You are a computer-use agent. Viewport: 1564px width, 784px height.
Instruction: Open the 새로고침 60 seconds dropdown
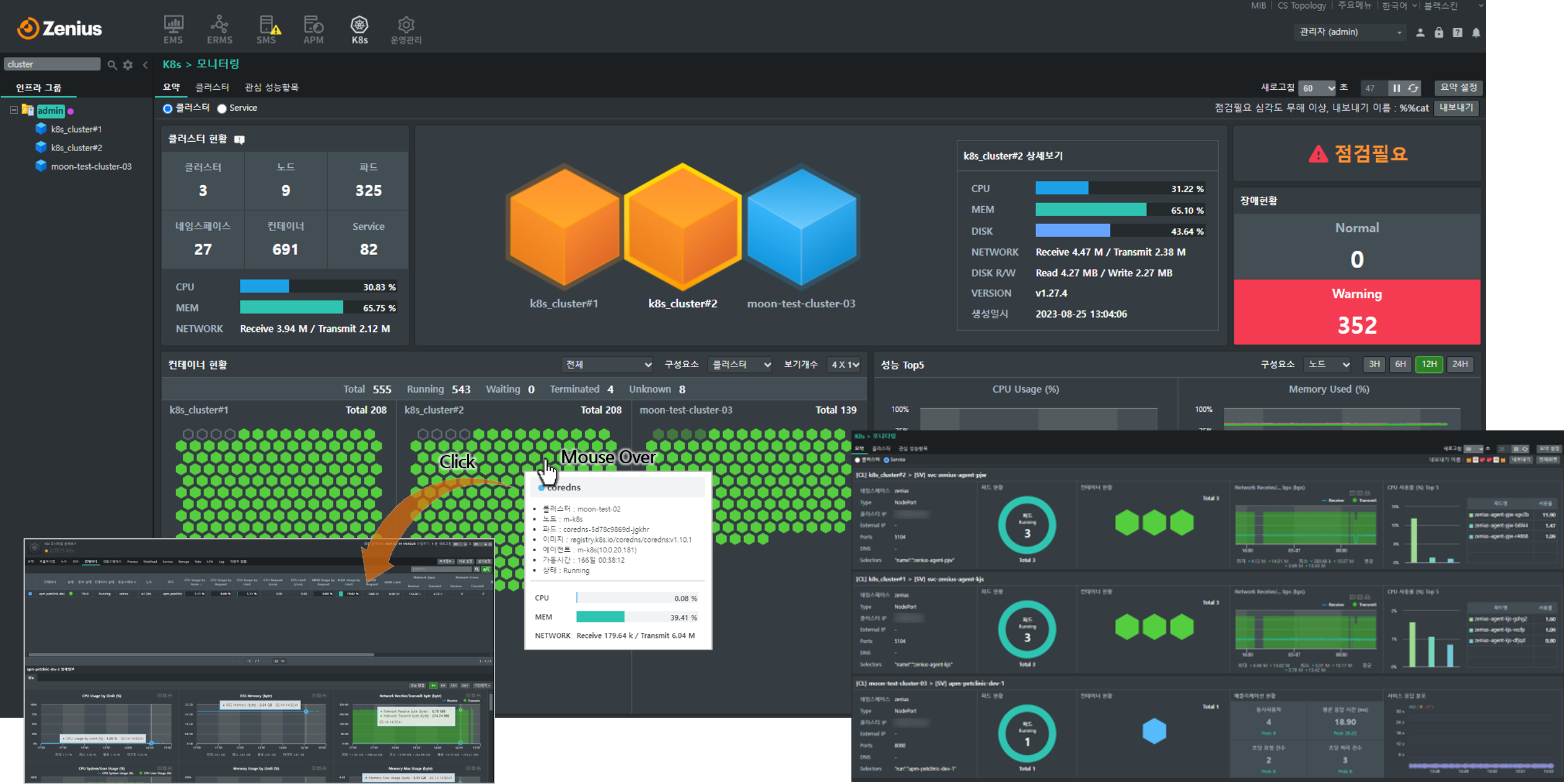click(x=1316, y=88)
